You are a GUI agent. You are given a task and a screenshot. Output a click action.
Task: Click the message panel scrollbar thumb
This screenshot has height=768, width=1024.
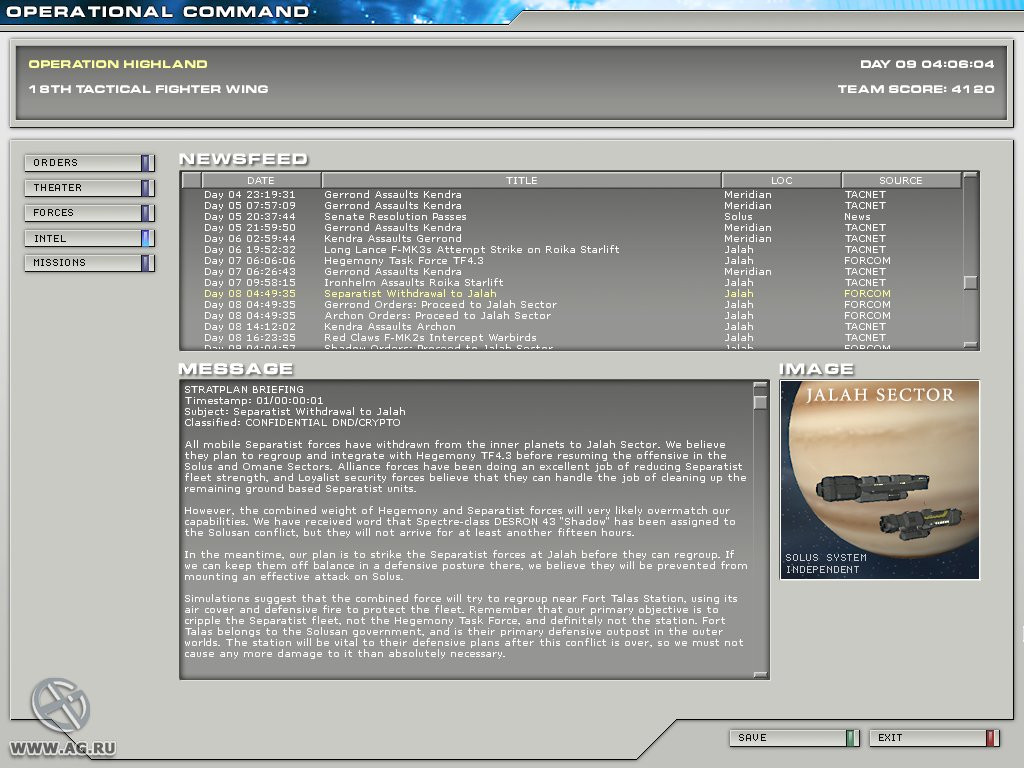(x=760, y=401)
